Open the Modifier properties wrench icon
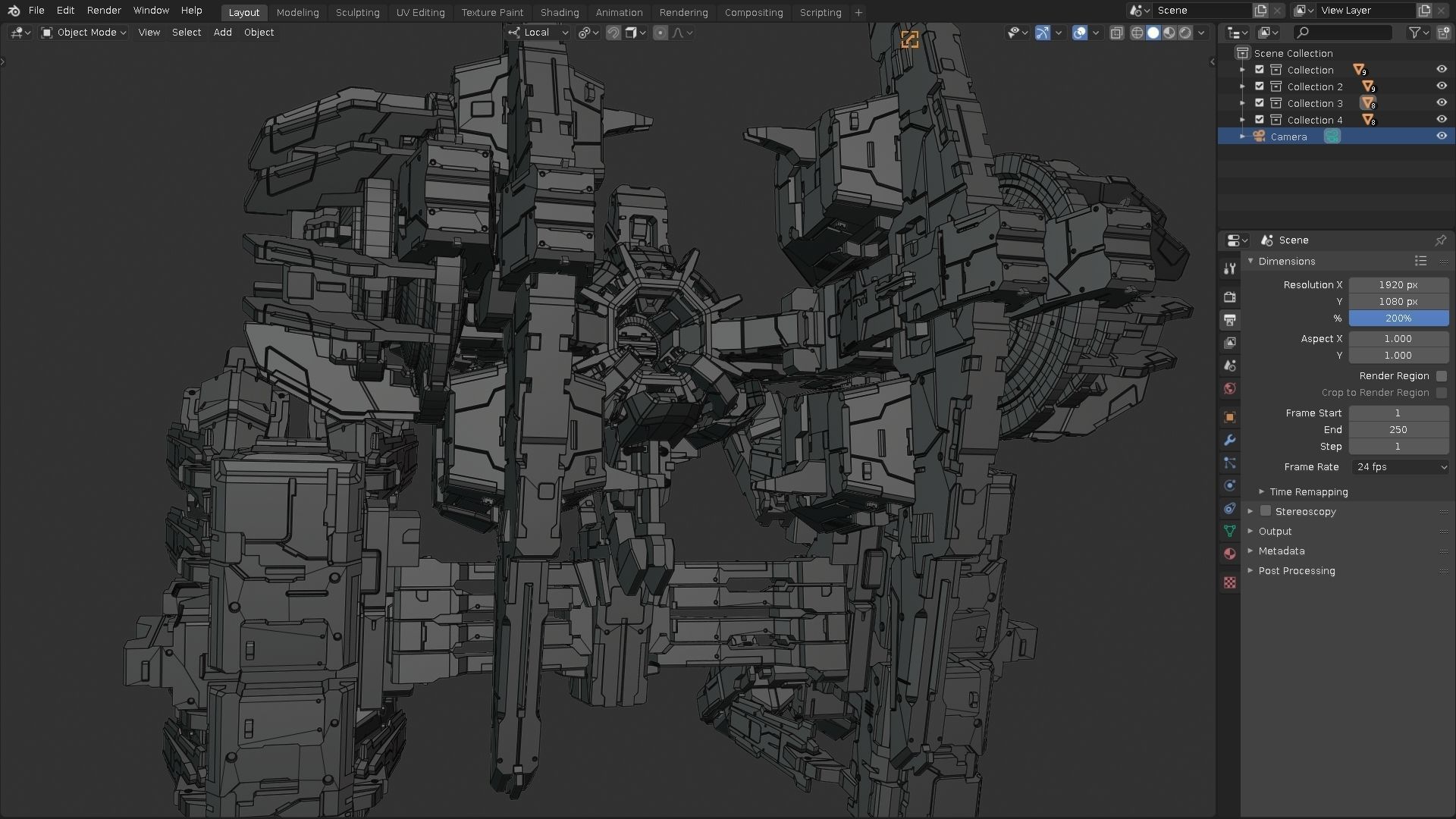Viewport: 1456px width, 819px height. pyautogui.click(x=1229, y=441)
